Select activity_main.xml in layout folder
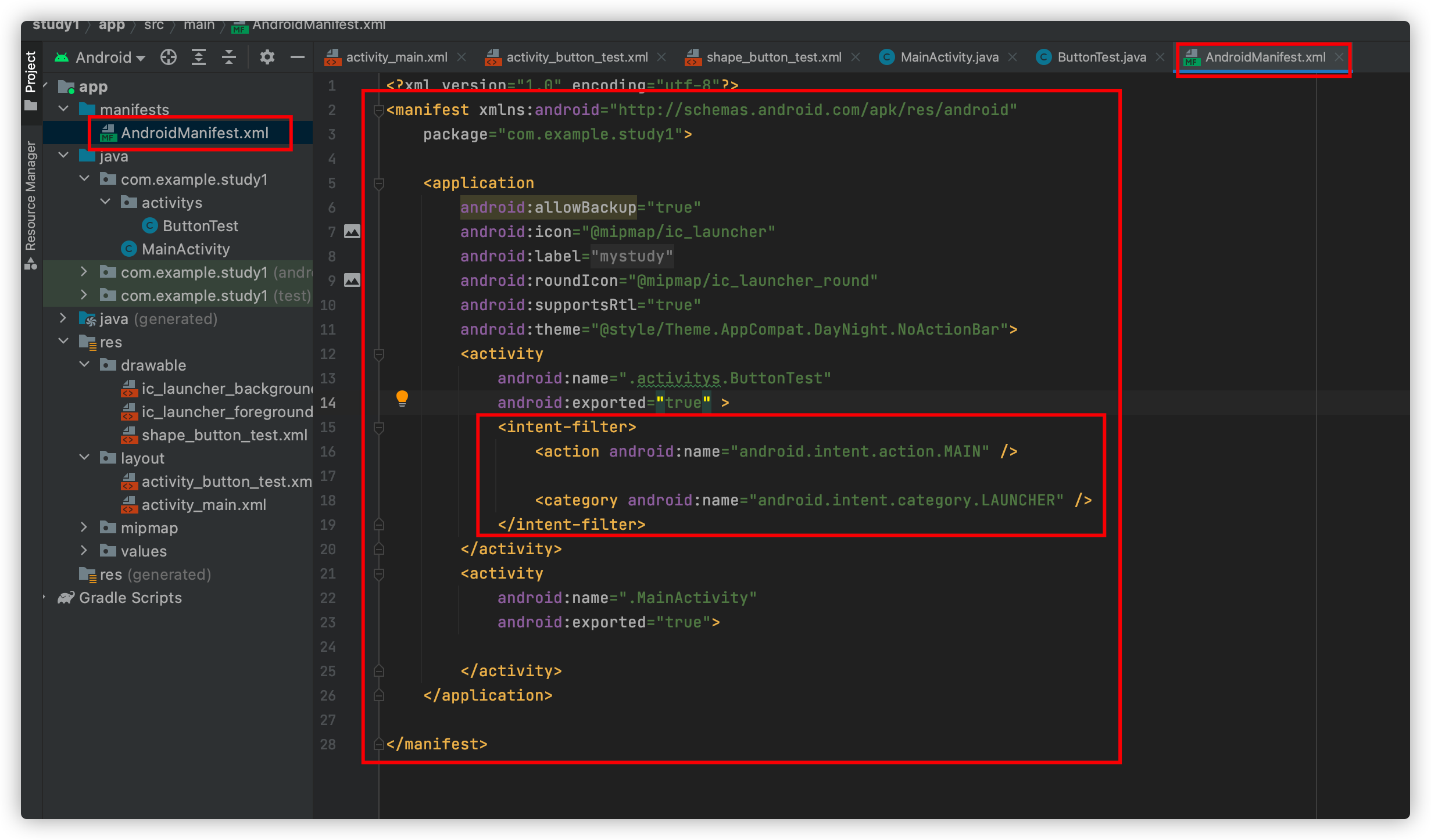The height and width of the screenshot is (840, 1431). 194,505
